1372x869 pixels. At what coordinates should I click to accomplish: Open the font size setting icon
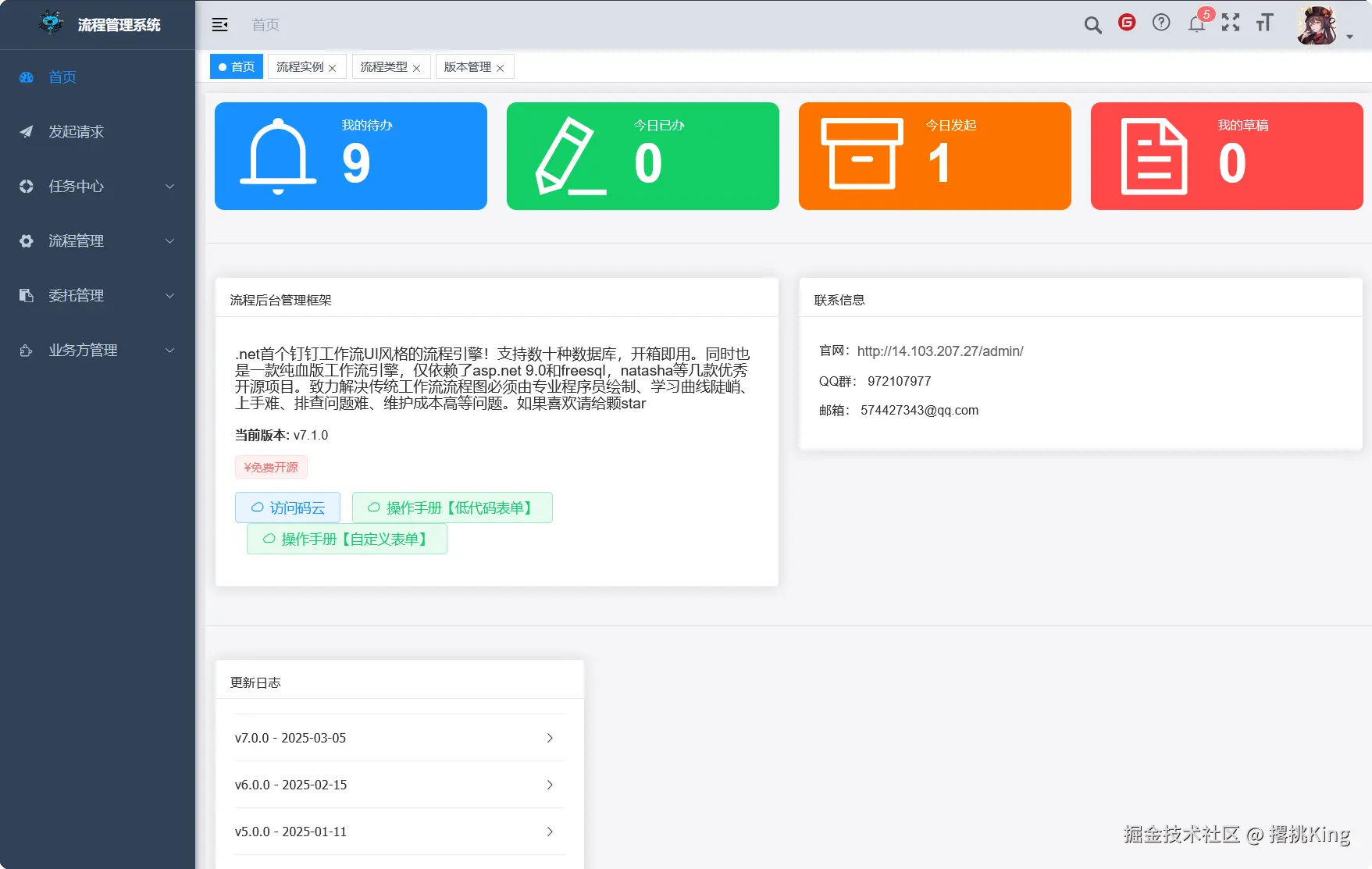(1264, 23)
